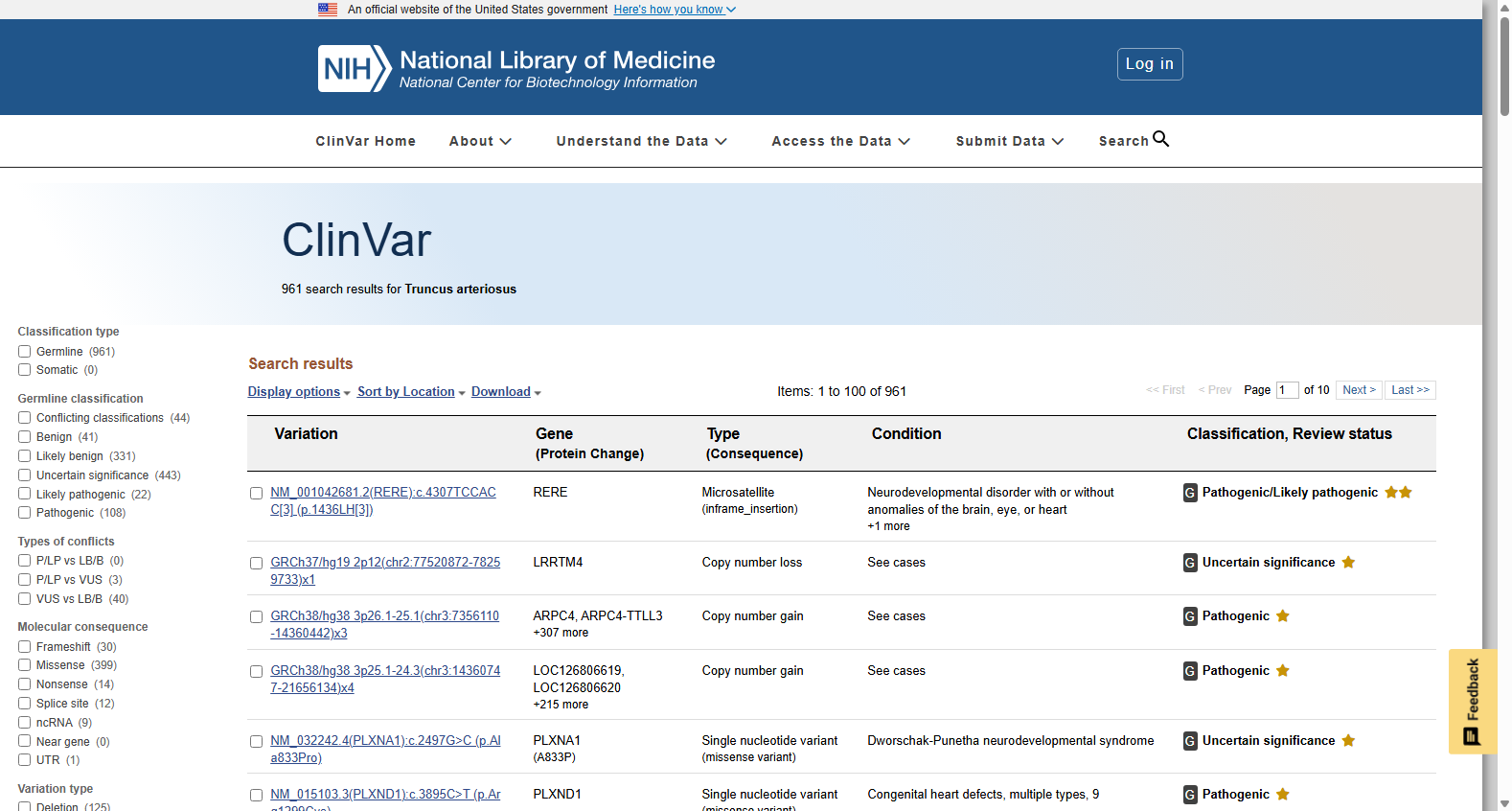The image size is (1512, 811).
Task: Check the Likely pathogenic filter
Action: [x=25, y=495]
